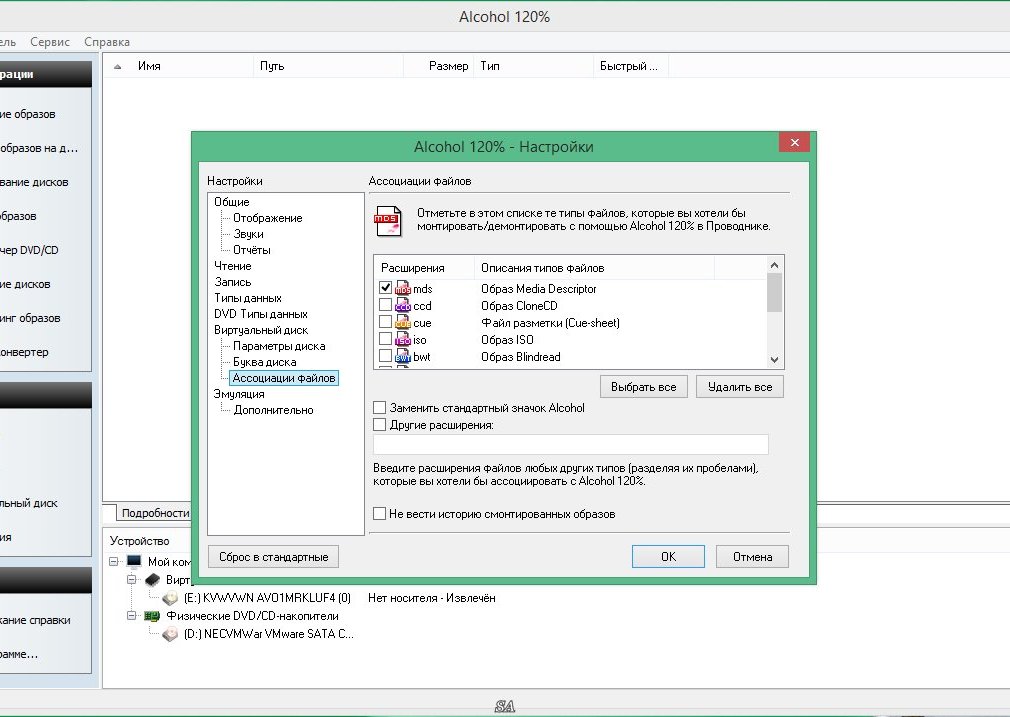The image size is (1010, 717).
Task: Select Виртуальный диск in the settings tree
Action: pyautogui.click(x=261, y=330)
